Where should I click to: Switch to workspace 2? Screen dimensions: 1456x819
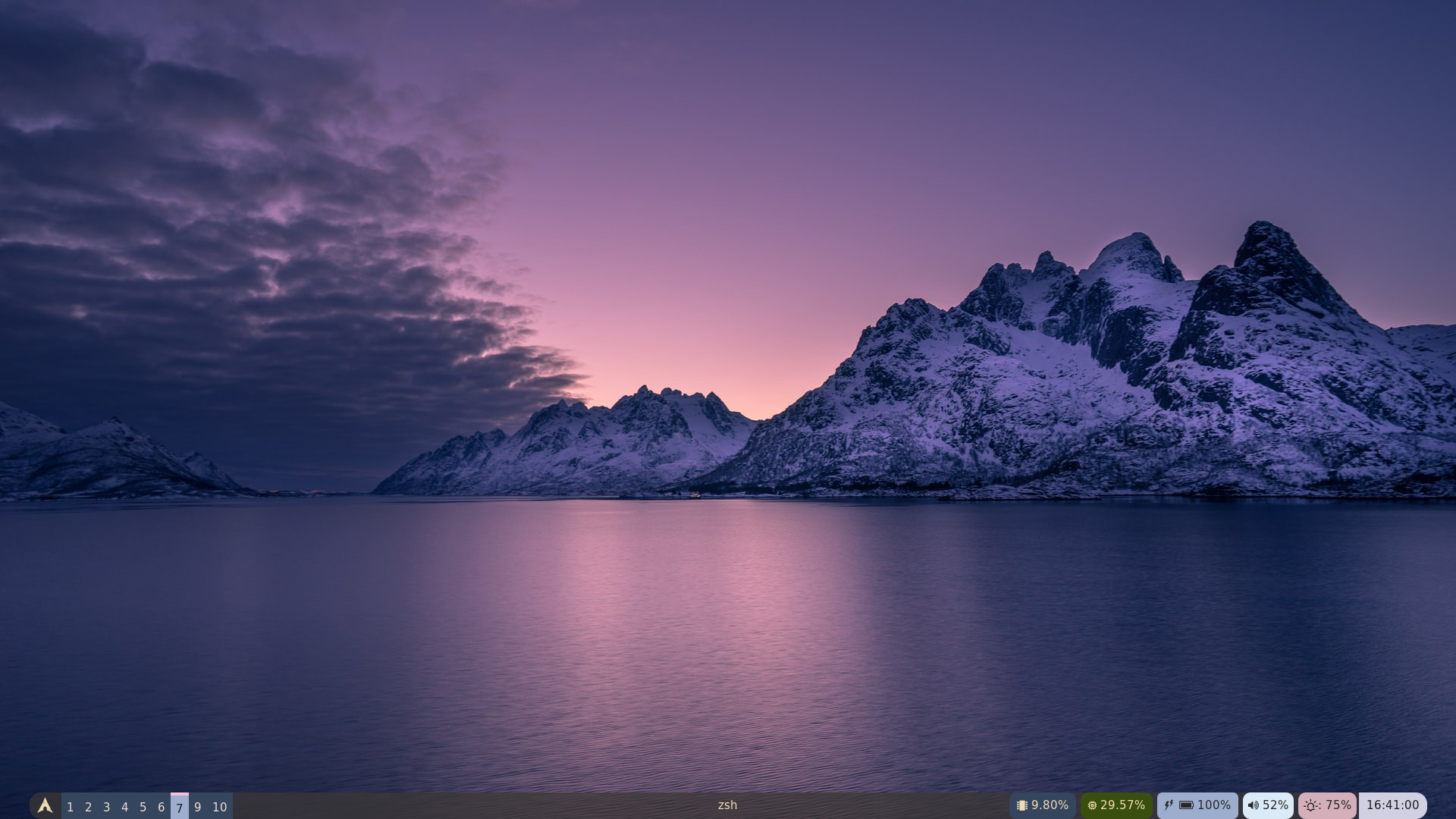(88, 807)
